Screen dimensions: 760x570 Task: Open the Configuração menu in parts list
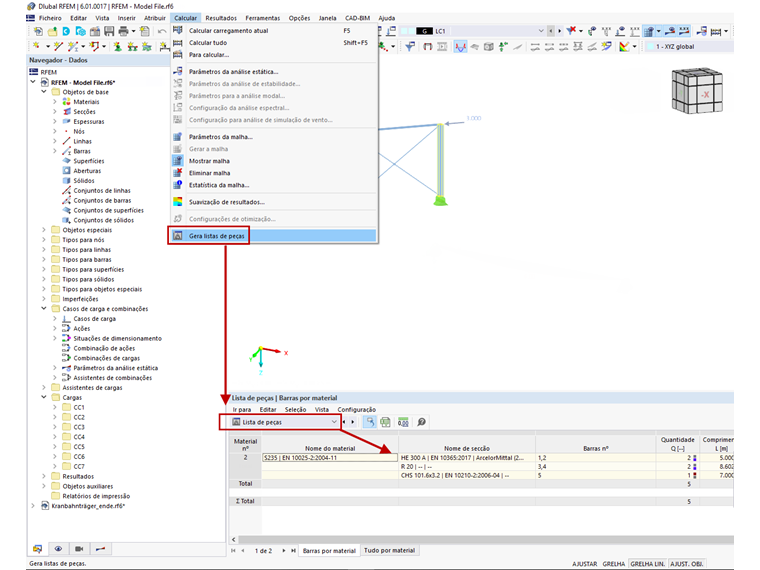pos(356,410)
